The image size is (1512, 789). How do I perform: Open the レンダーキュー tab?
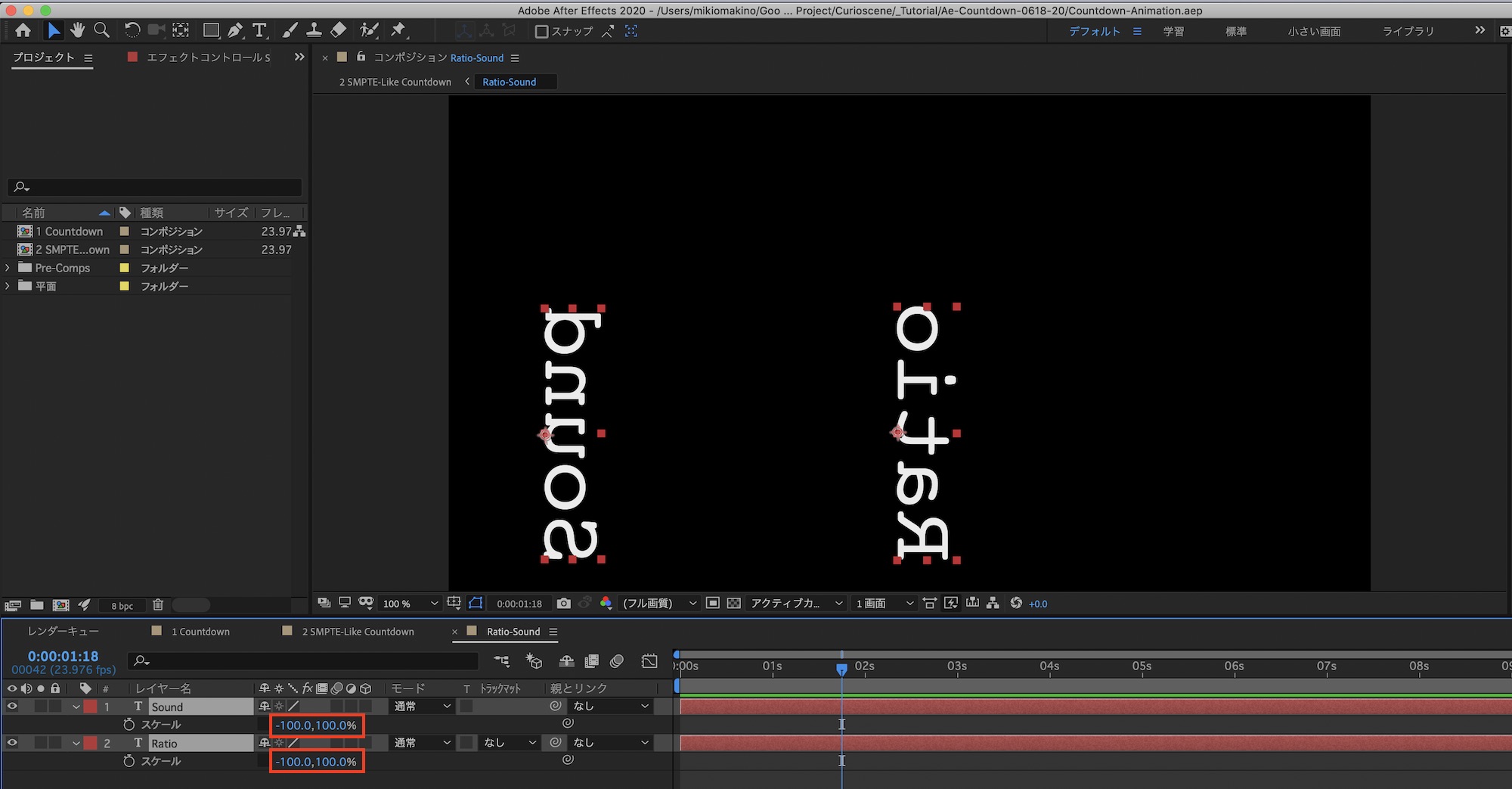tap(63, 632)
